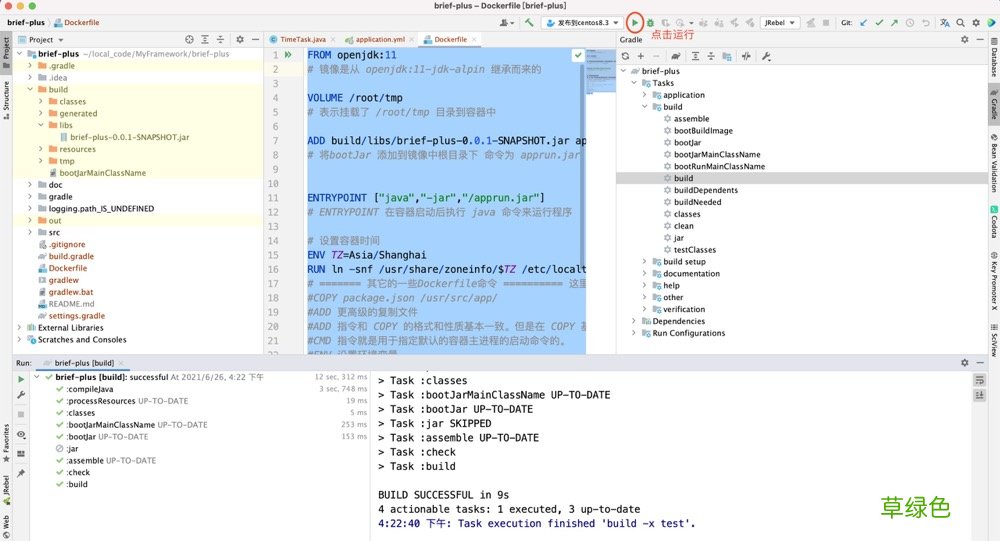Click the Translate icon in toolbar
The width and height of the screenshot is (1000, 541).
[x=945, y=22]
